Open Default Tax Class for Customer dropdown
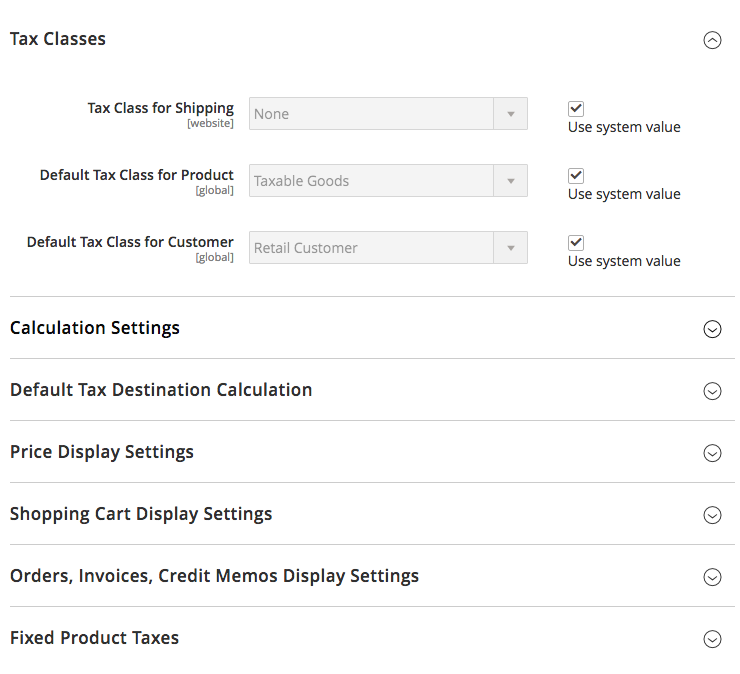 coord(388,248)
